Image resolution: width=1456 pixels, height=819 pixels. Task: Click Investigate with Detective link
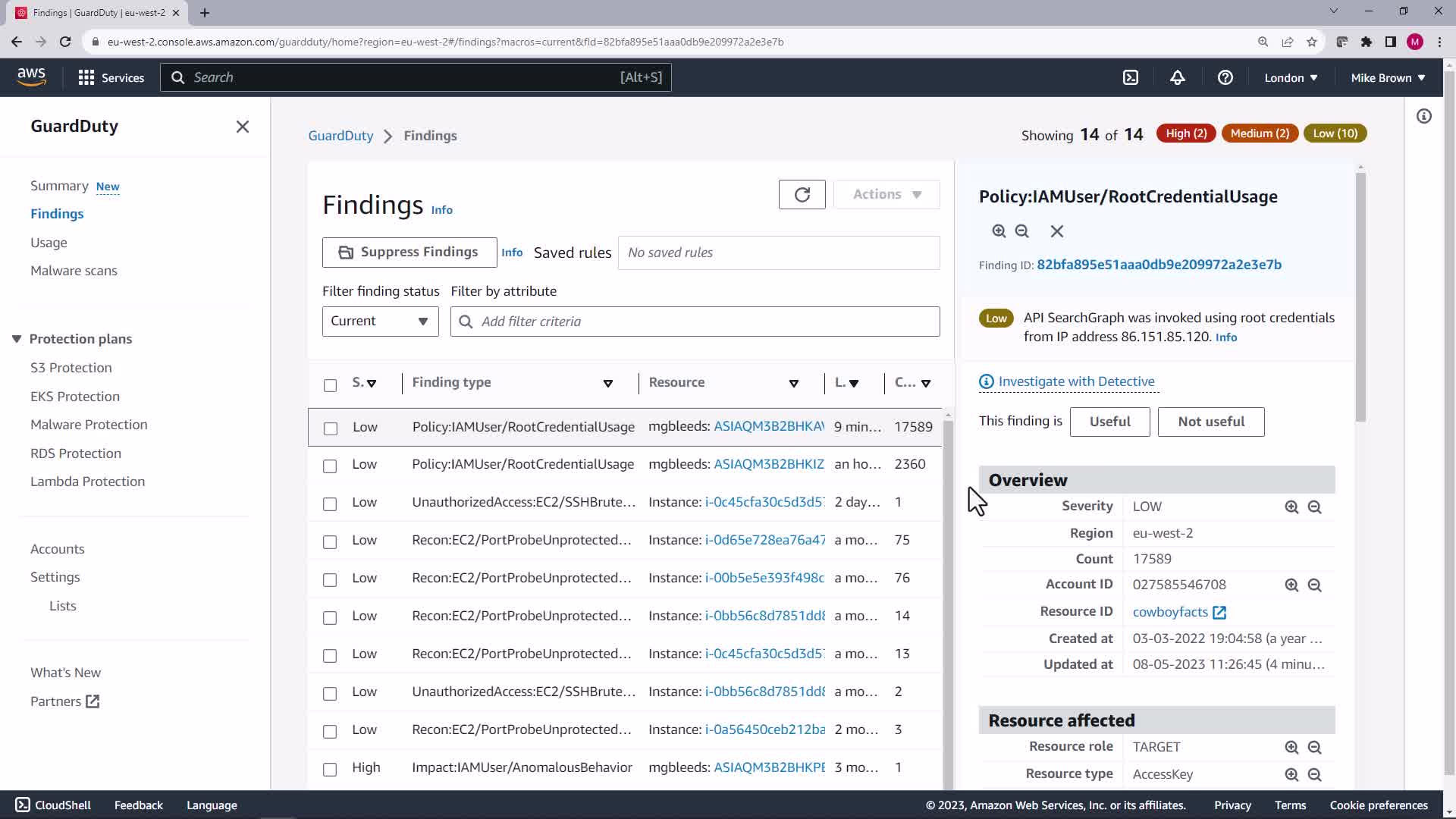1075,381
